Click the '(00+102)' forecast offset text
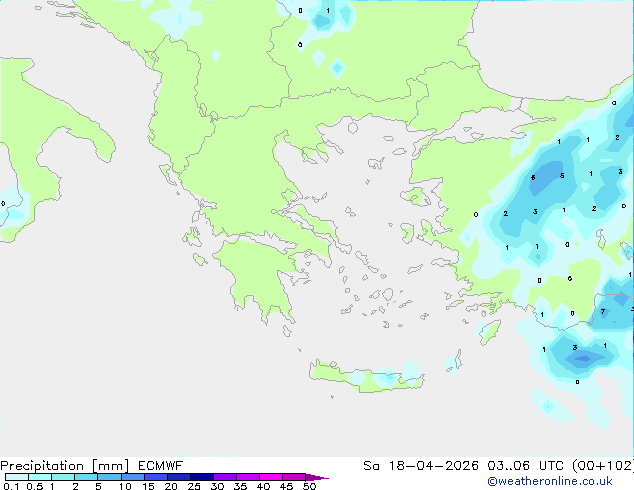This screenshot has height=490, width=634. (x=603, y=466)
